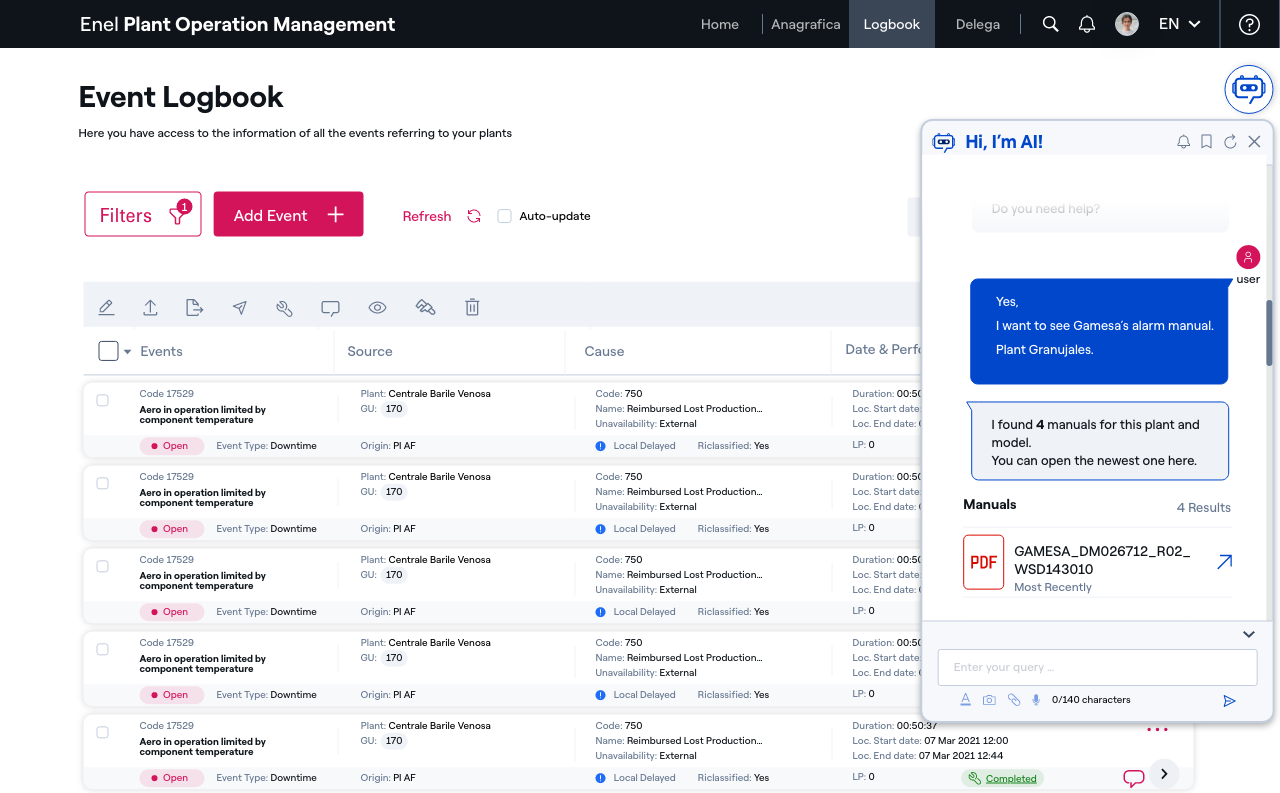Click the "I found 4 manuals" AI reply
This screenshot has height=793, width=1280.
coord(1100,442)
